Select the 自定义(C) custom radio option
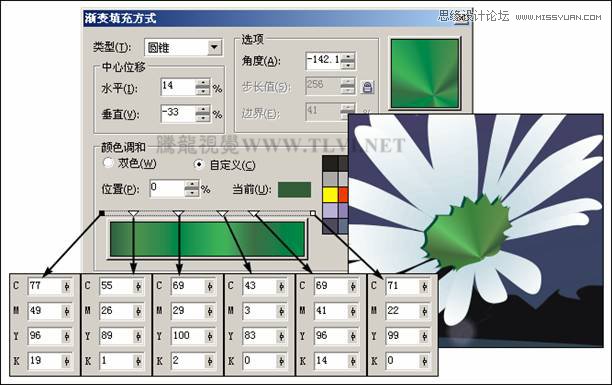The width and height of the screenshot is (612, 385). click(199, 164)
